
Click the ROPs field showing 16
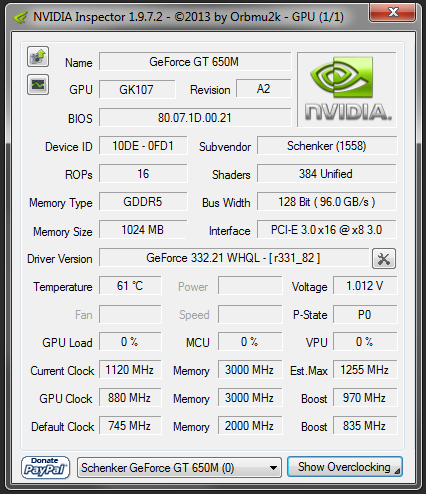(143, 174)
